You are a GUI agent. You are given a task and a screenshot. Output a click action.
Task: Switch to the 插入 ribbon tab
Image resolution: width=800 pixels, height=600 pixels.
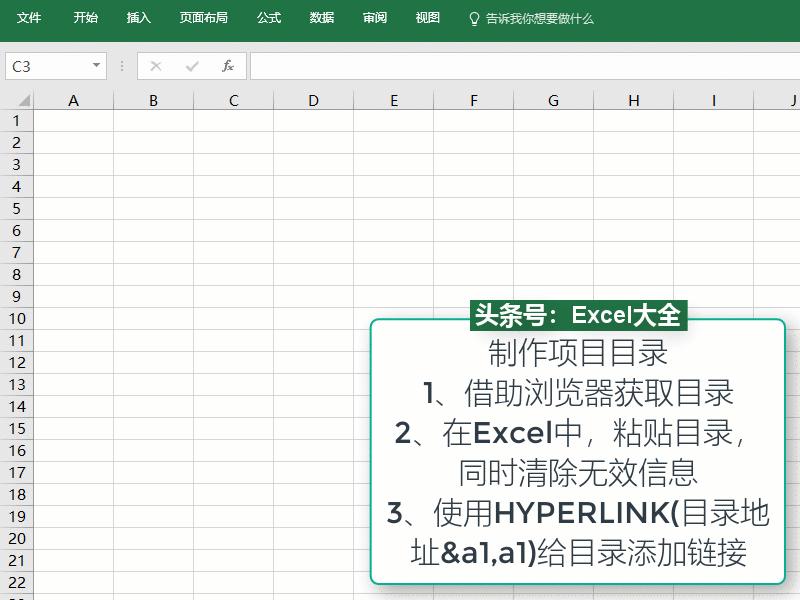tap(137, 17)
